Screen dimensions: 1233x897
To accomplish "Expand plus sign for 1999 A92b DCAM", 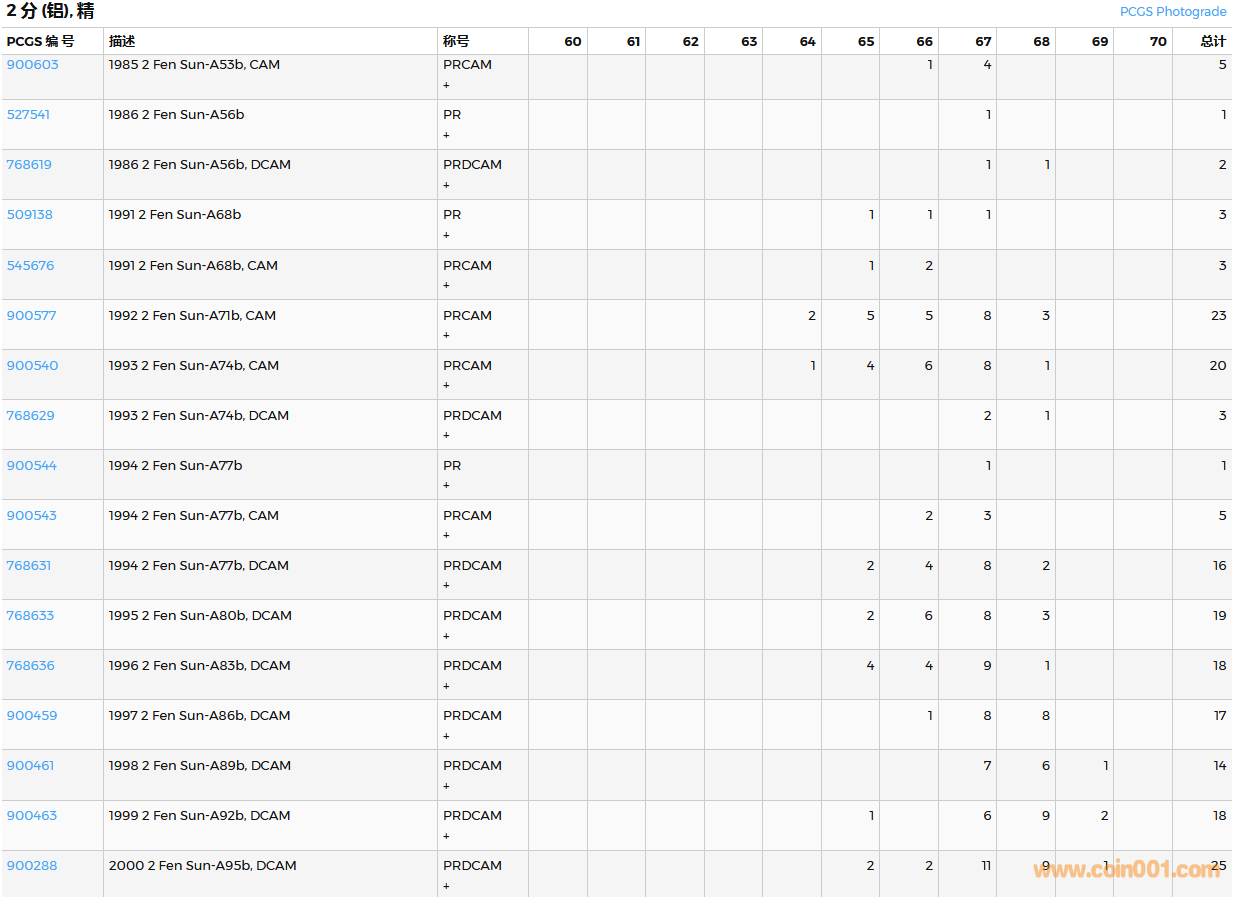I will click(x=446, y=837).
